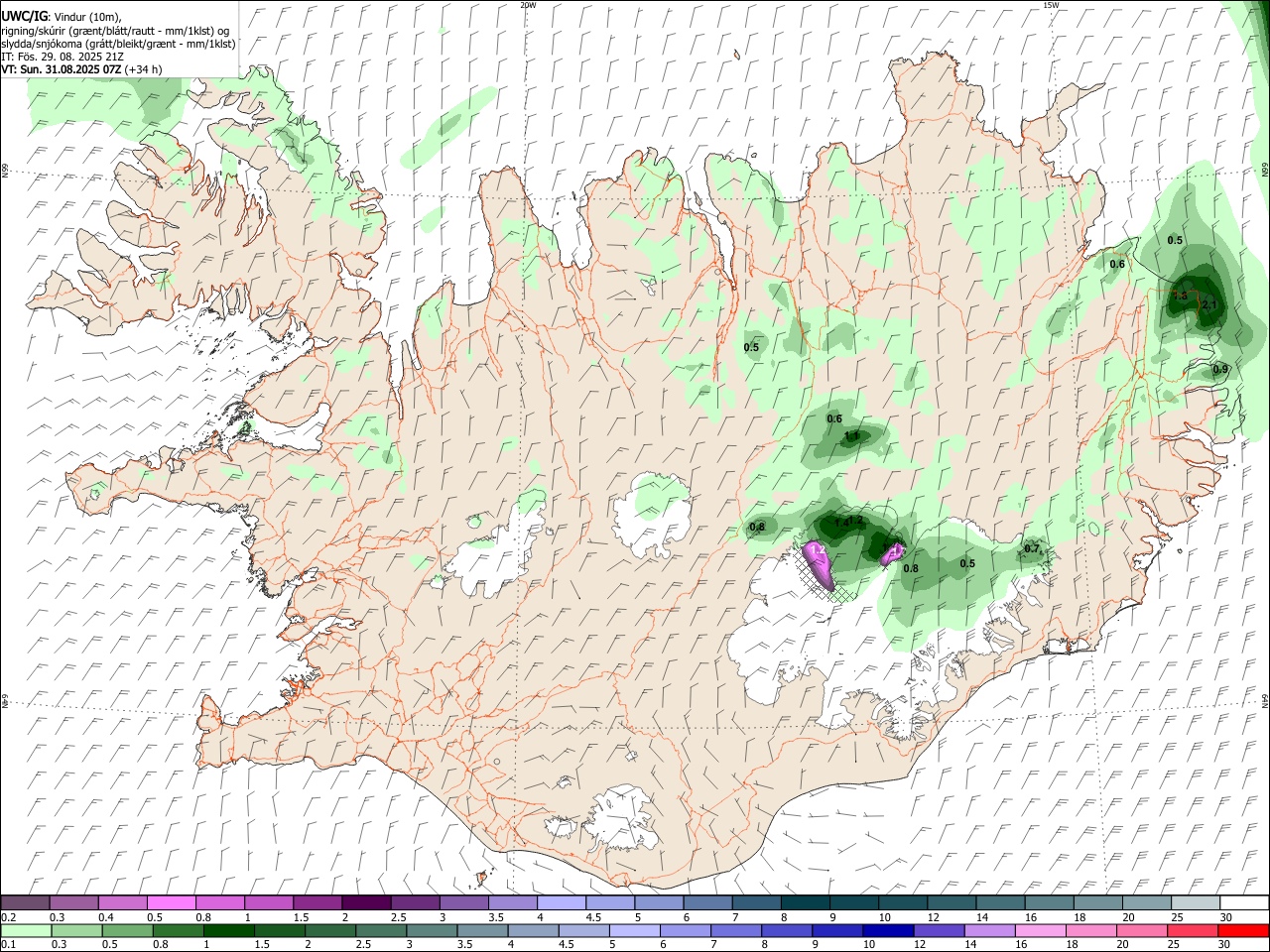
Task: Click the 'rigning/skúrir' legend description line
Action: [x=115, y=31]
